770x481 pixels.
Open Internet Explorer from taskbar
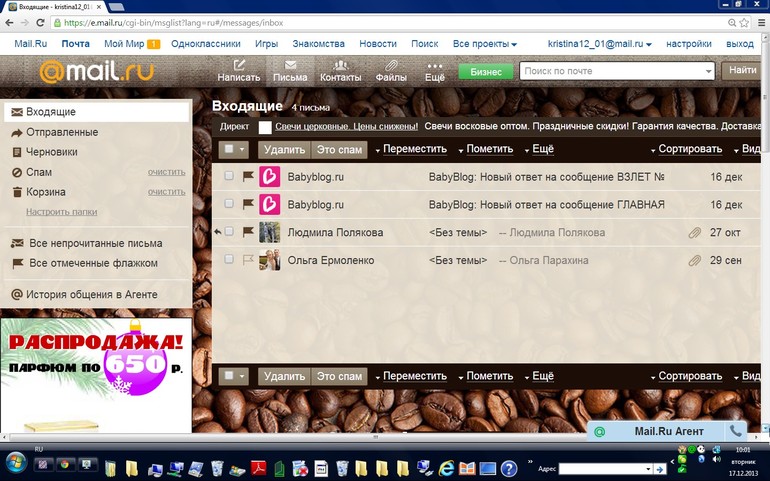tap(446, 468)
